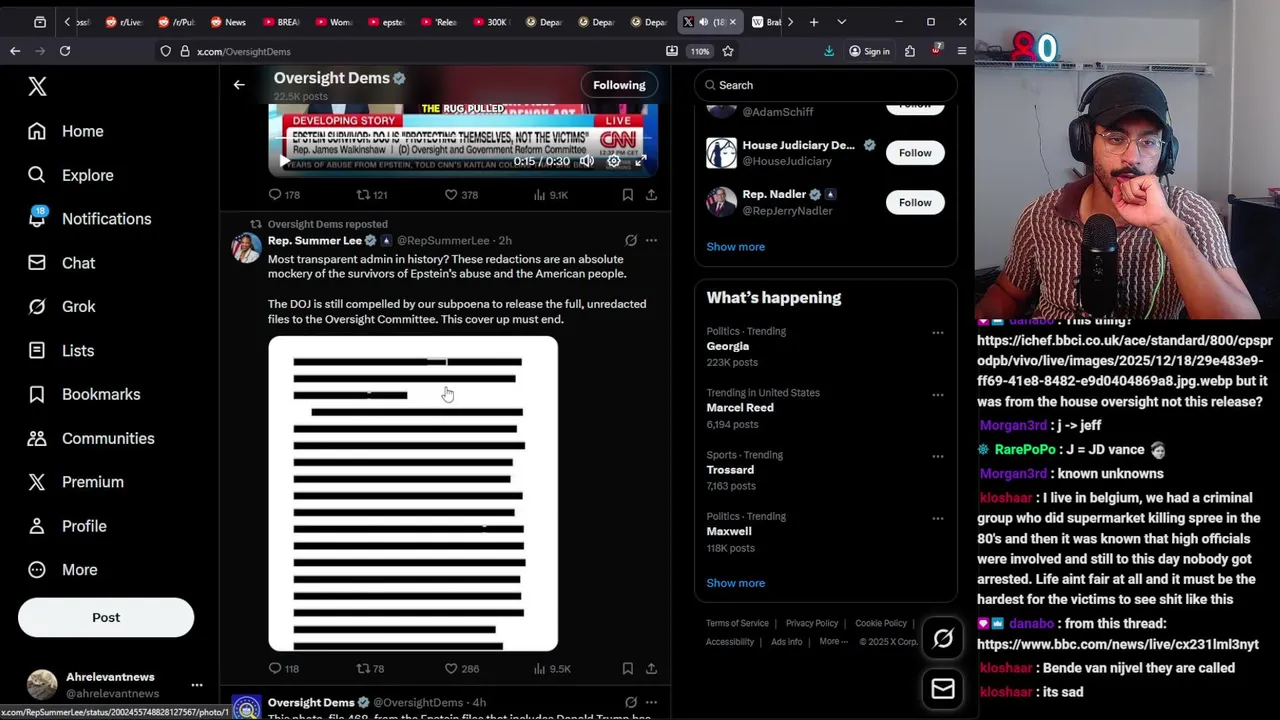The image size is (1280, 720).
Task: Follow Rep. Nadler
Action: 915,203
